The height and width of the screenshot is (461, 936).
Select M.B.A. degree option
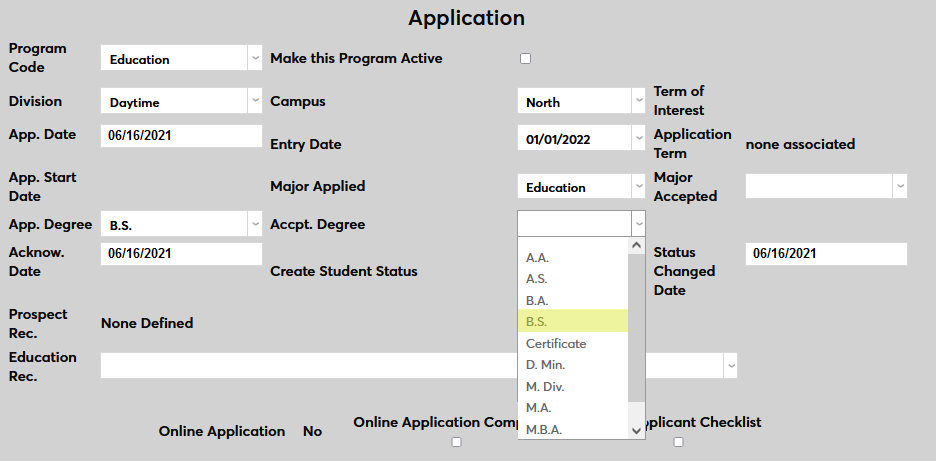pyautogui.click(x=573, y=429)
